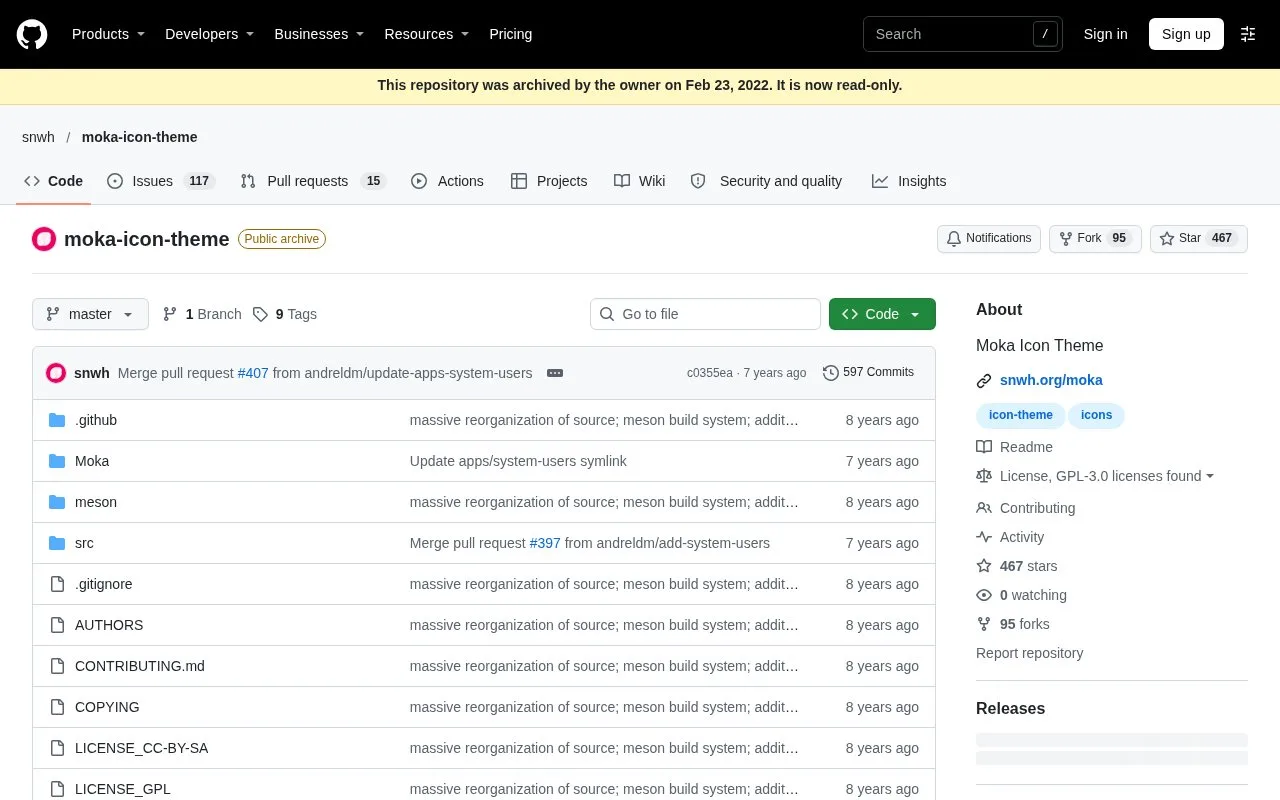Click the icon-theme topic tag
This screenshot has height=800, width=1280.
[x=1020, y=415]
